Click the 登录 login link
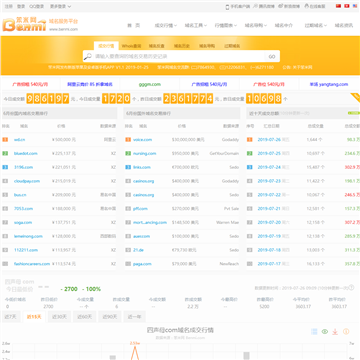 21,6
